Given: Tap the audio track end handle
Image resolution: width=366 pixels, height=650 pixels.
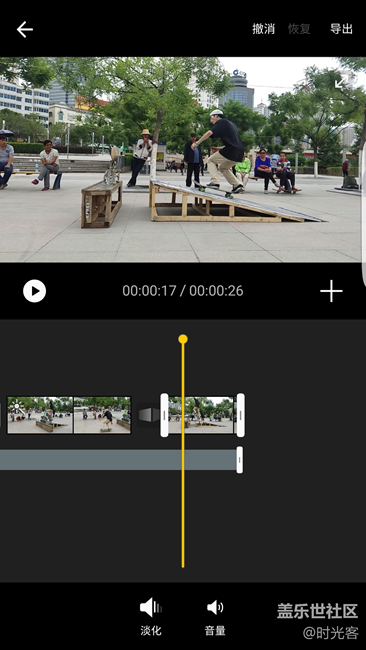Looking at the screenshot, I should (x=240, y=460).
